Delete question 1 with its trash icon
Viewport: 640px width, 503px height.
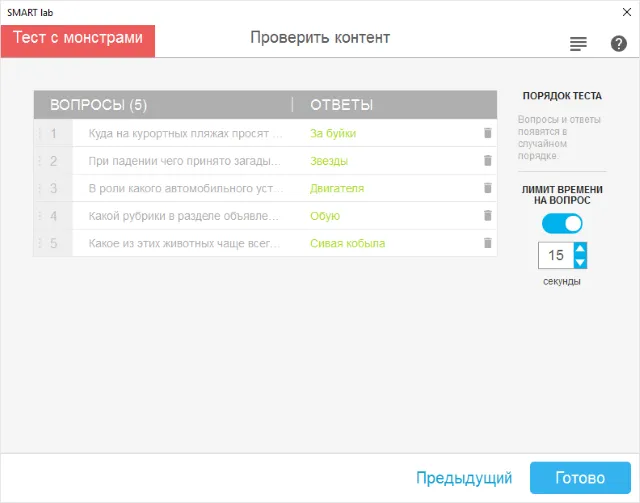click(x=487, y=133)
